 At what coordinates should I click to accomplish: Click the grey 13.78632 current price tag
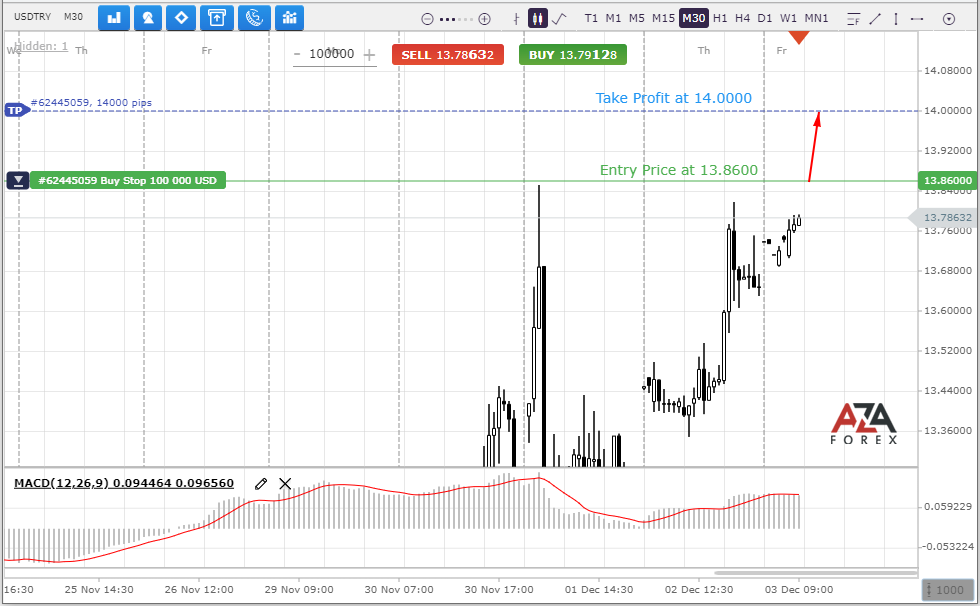click(x=944, y=217)
